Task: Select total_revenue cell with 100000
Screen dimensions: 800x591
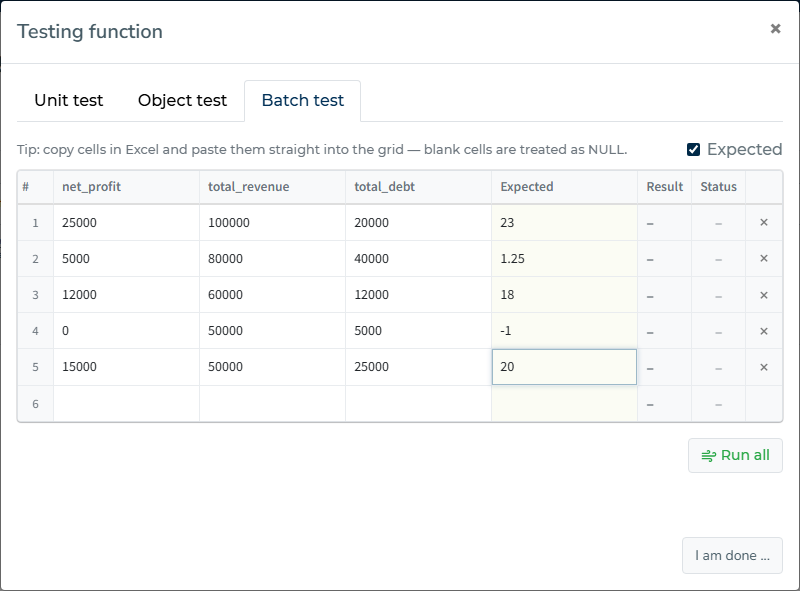Action: 272,223
